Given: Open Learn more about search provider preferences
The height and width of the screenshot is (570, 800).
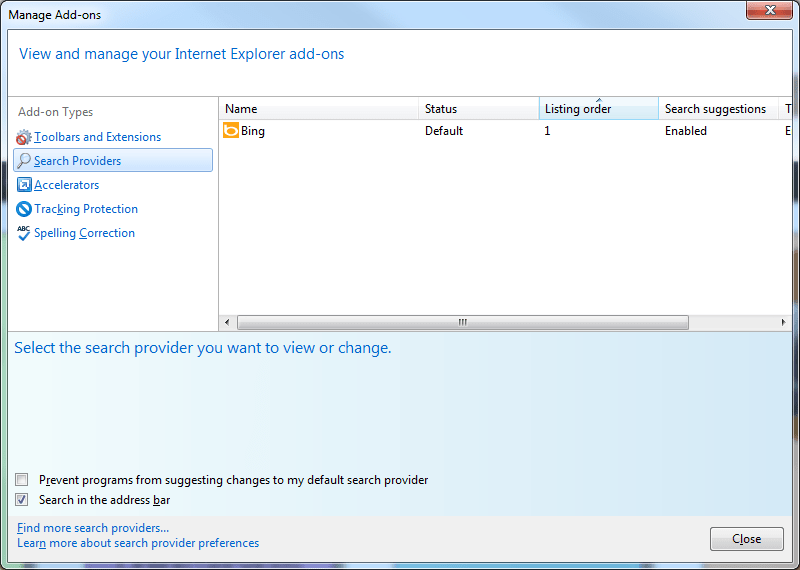Looking at the screenshot, I should tap(138, 543).
